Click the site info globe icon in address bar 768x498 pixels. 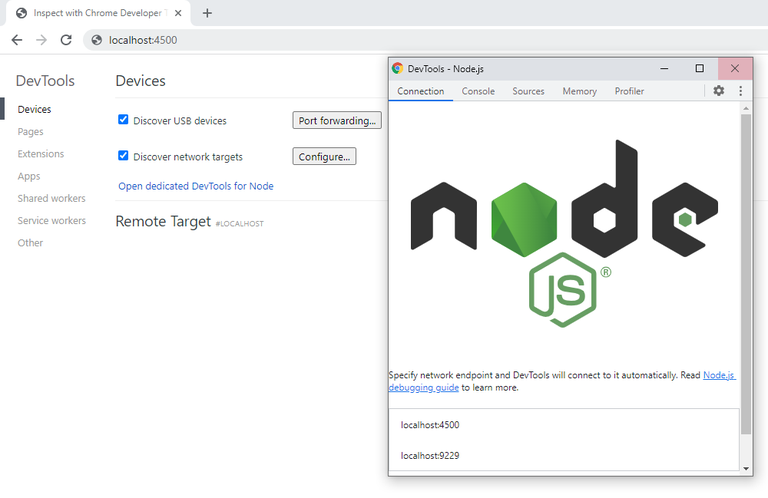point(97,40)
